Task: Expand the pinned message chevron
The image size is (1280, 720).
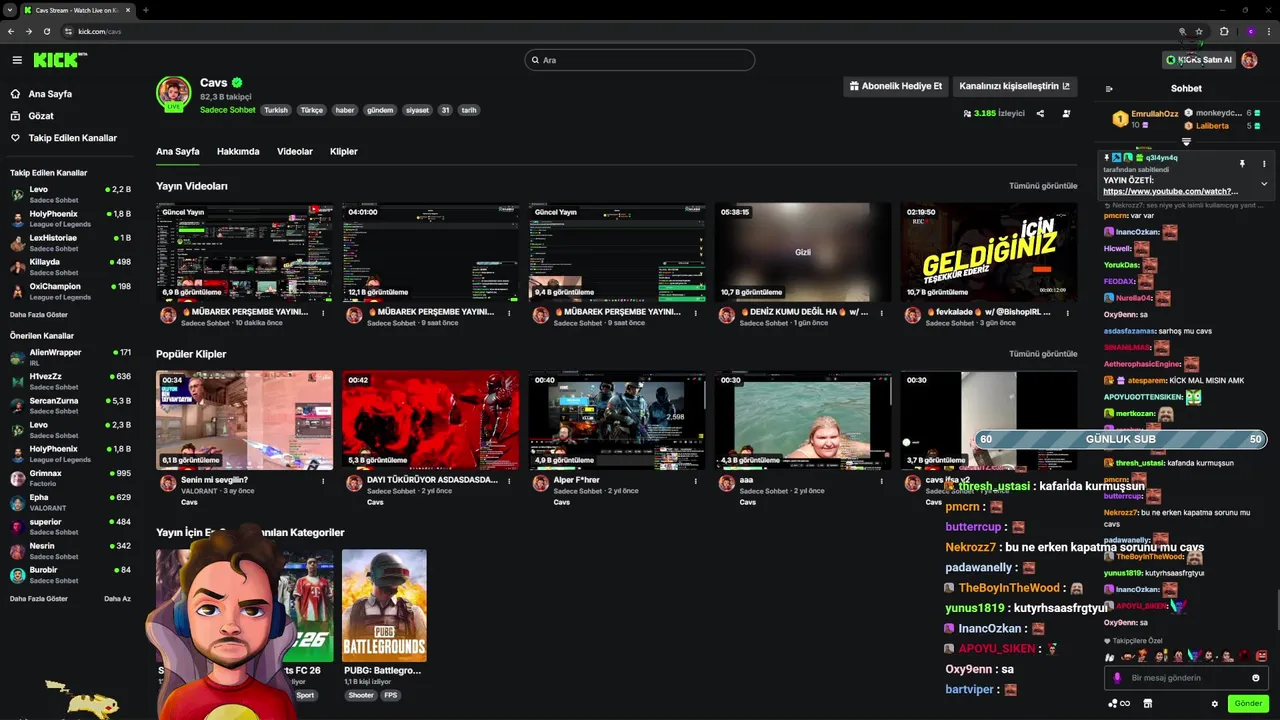Action: point(1264,184)
